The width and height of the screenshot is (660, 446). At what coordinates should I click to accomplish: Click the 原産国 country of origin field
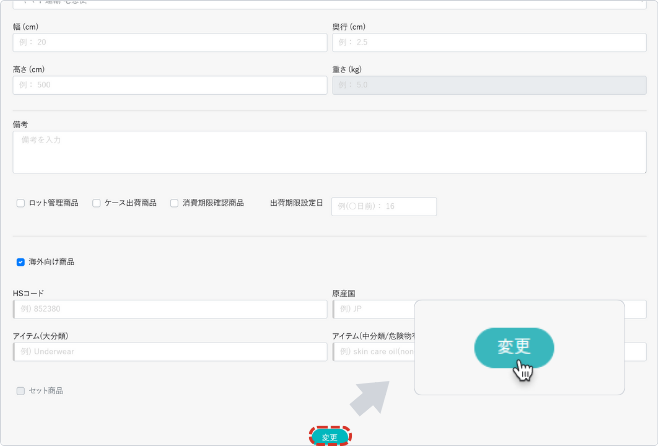tap(372, 309)
